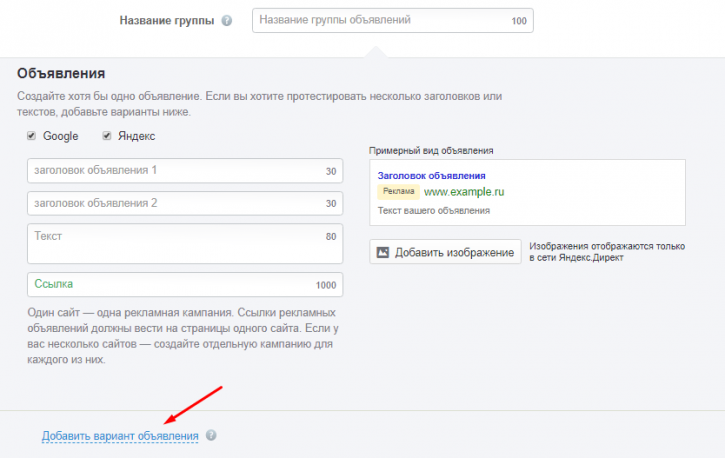Click picture icon in Добавить изображение button
Image resolution: width=725 pixels, height=458 pixels.
click(383, 252)
